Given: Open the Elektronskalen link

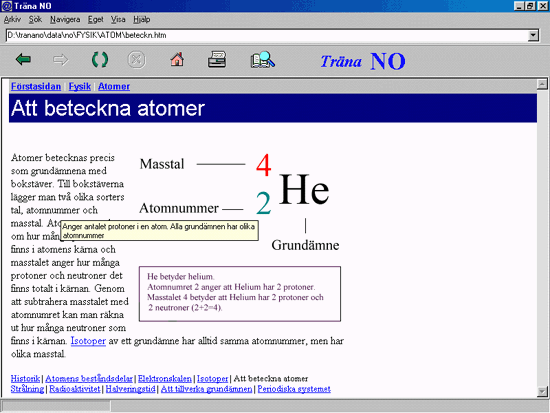Looking at the screenshot, I should [165, 379].
